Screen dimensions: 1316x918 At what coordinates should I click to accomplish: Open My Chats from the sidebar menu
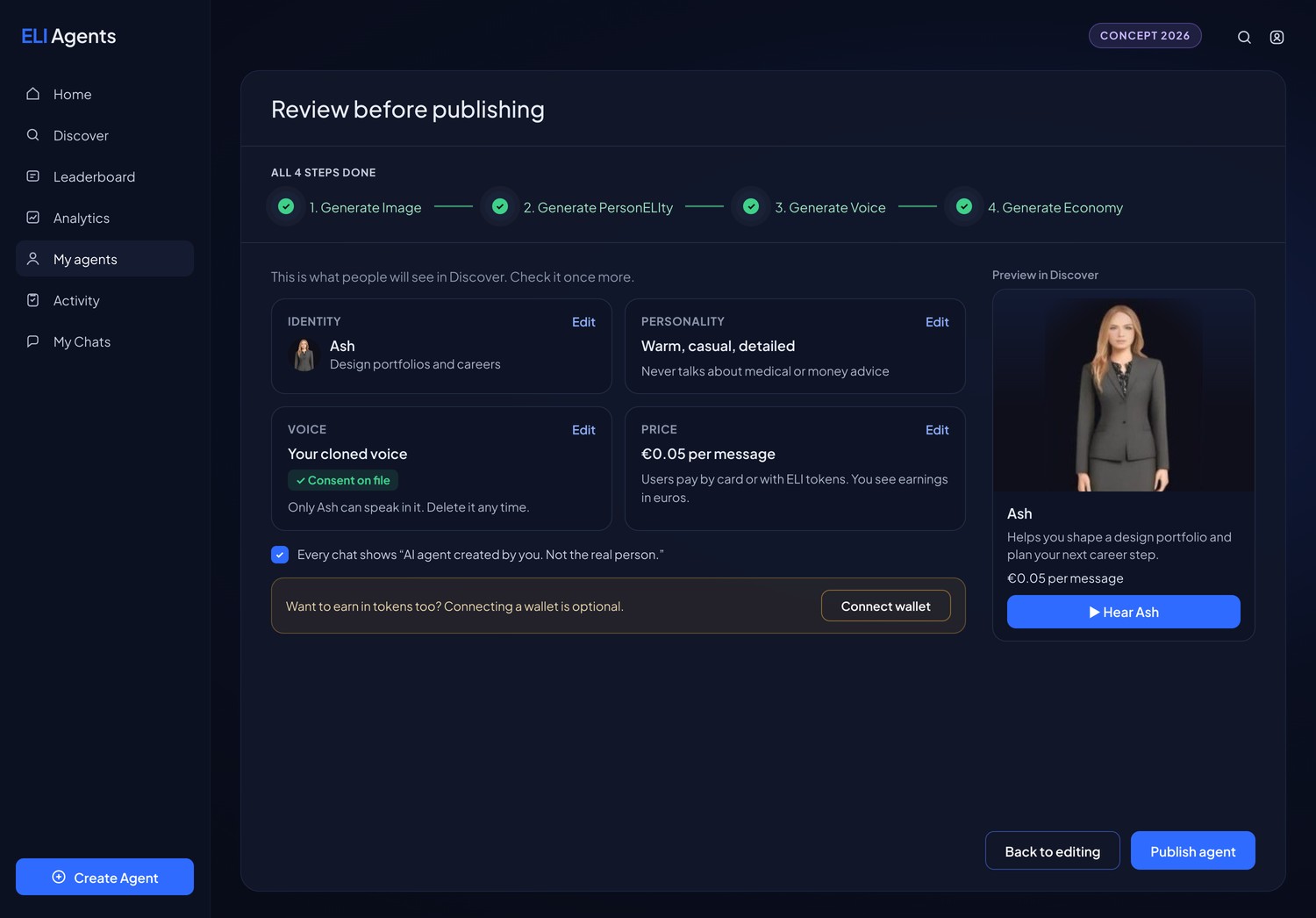point(104,341)
